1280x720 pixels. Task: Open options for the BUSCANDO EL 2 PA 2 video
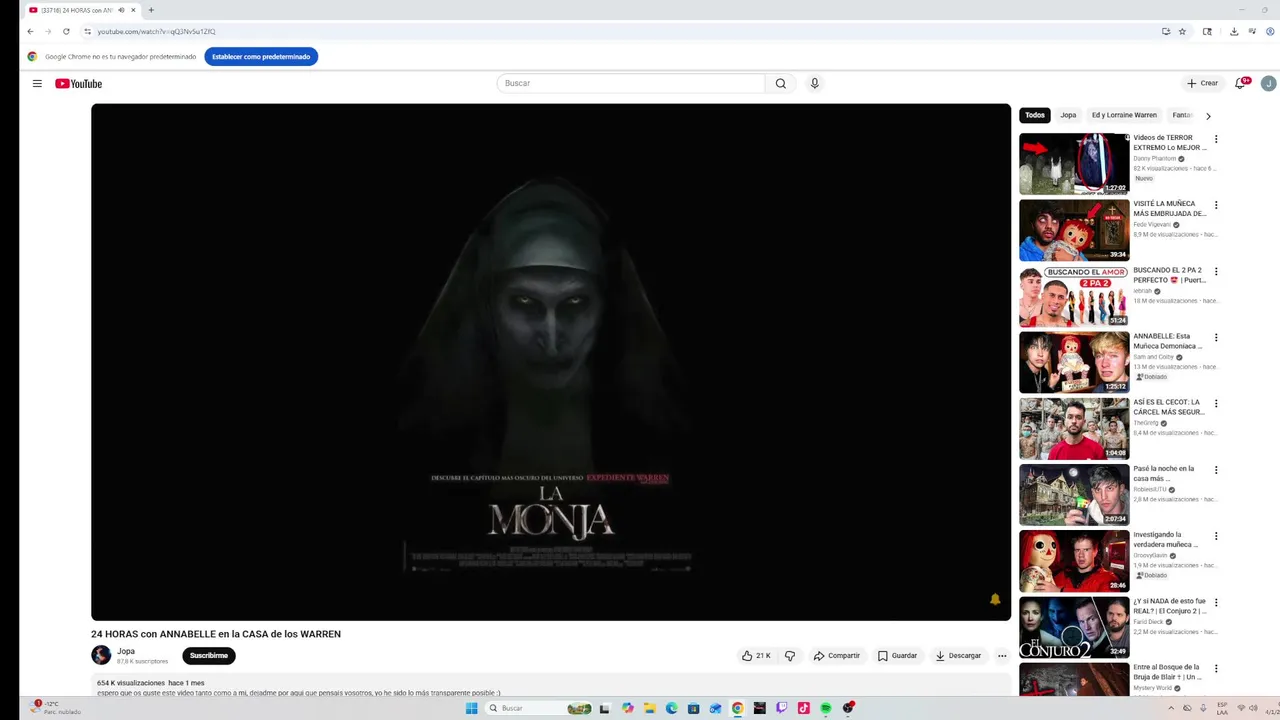(x=1216, y=272)
